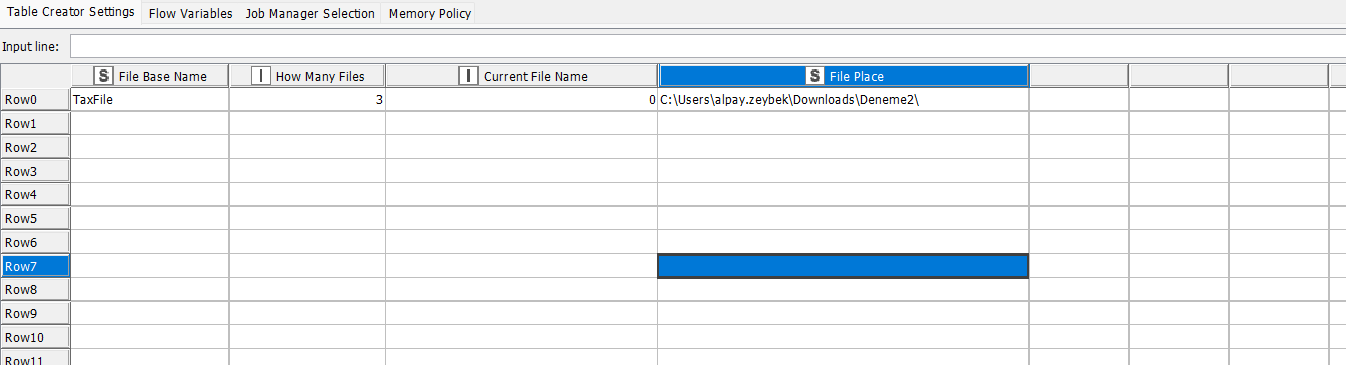The height and width of the screenshot is (365, 1346).
Task: Select the File Base Name column header
Action: pyautogui.click(x=150, y=76)
